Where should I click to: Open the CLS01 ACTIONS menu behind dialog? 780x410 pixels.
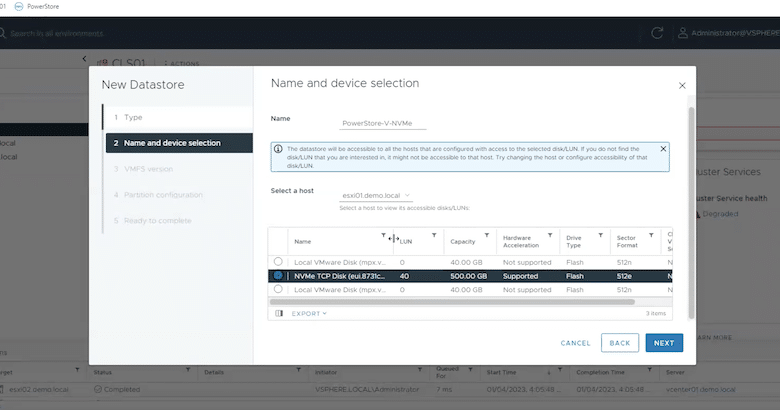(182, 63)
